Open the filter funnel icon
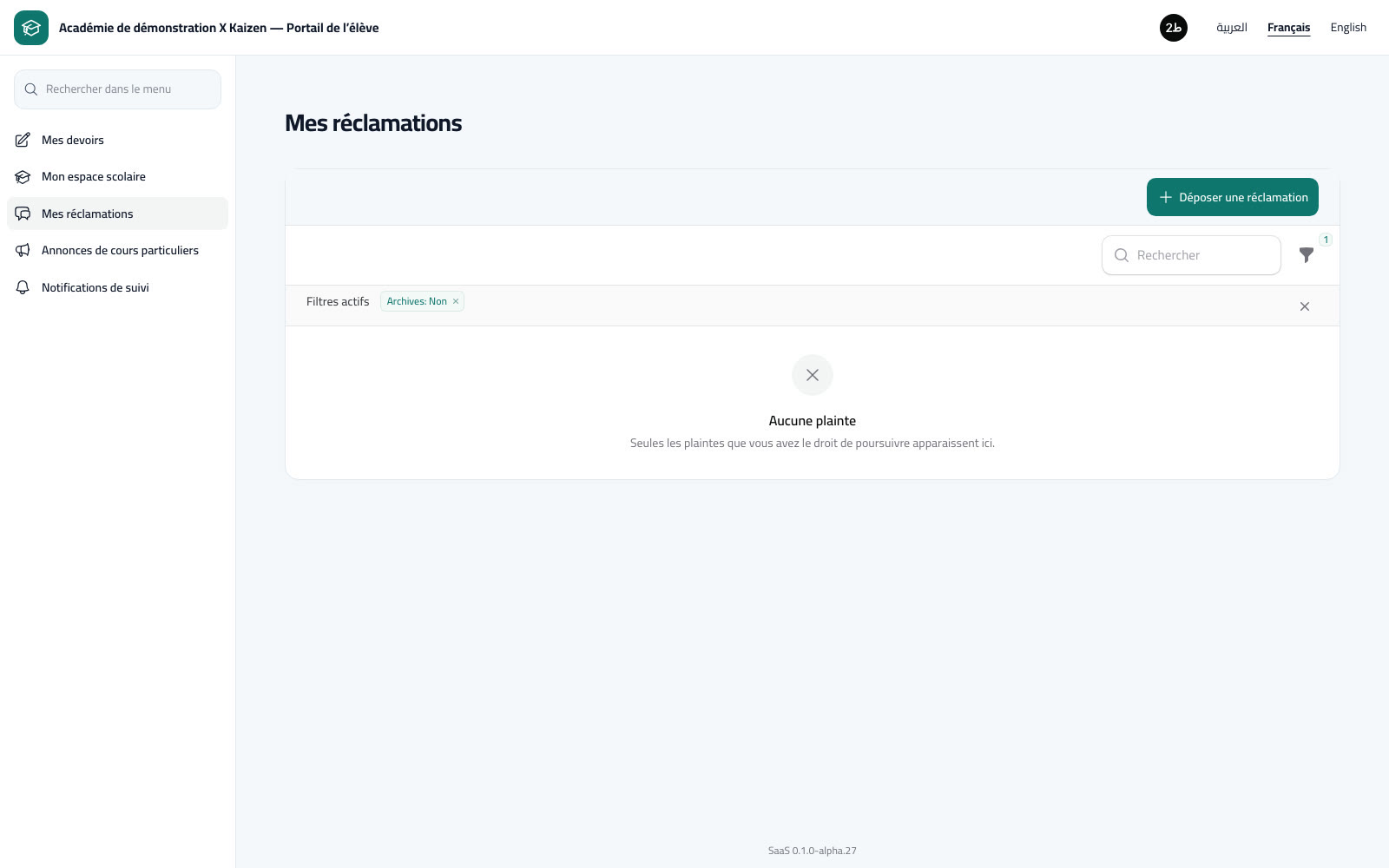The width and height of the screenshot is (1389, 868). tap(1306, 255)
